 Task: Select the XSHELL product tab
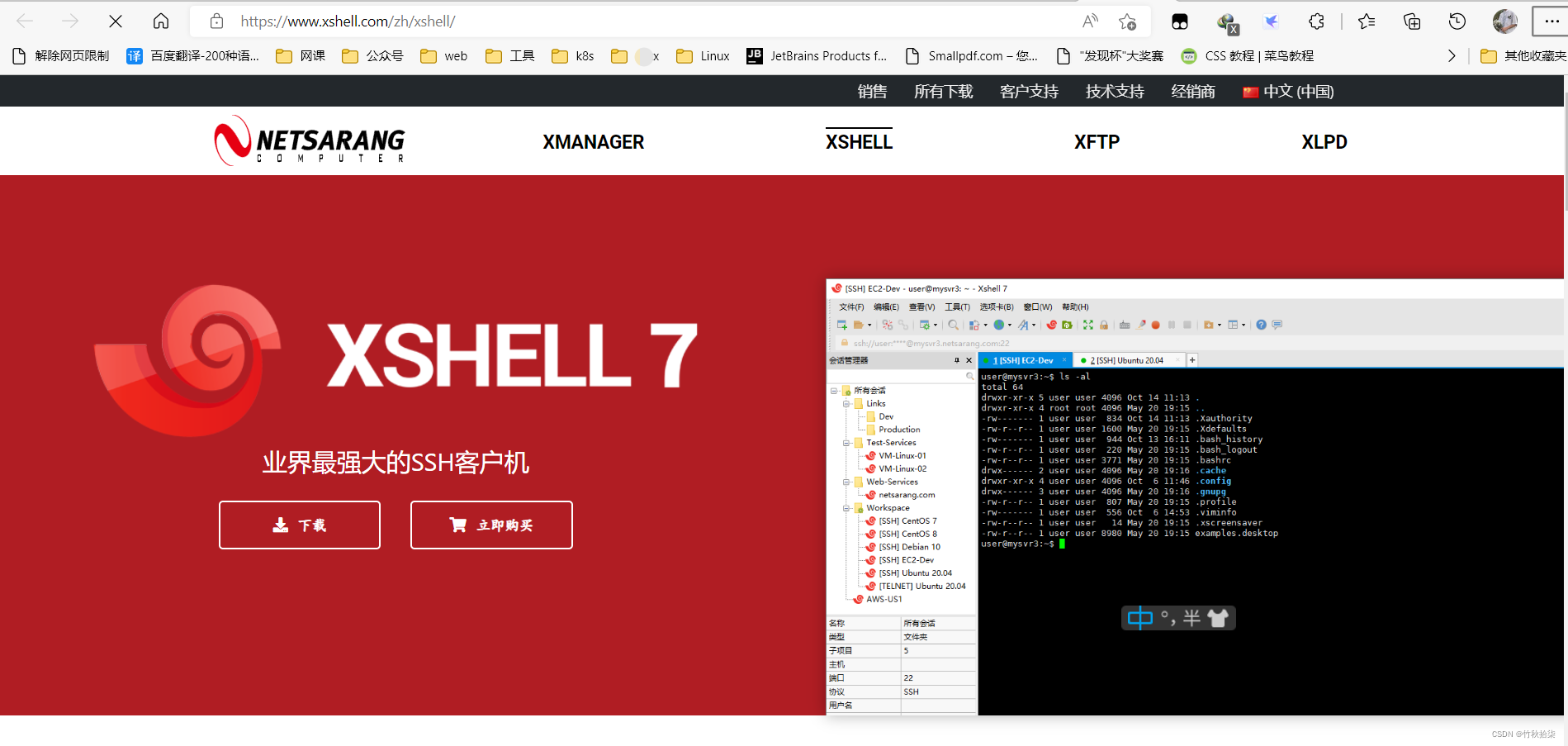click(x=859, y=141)
